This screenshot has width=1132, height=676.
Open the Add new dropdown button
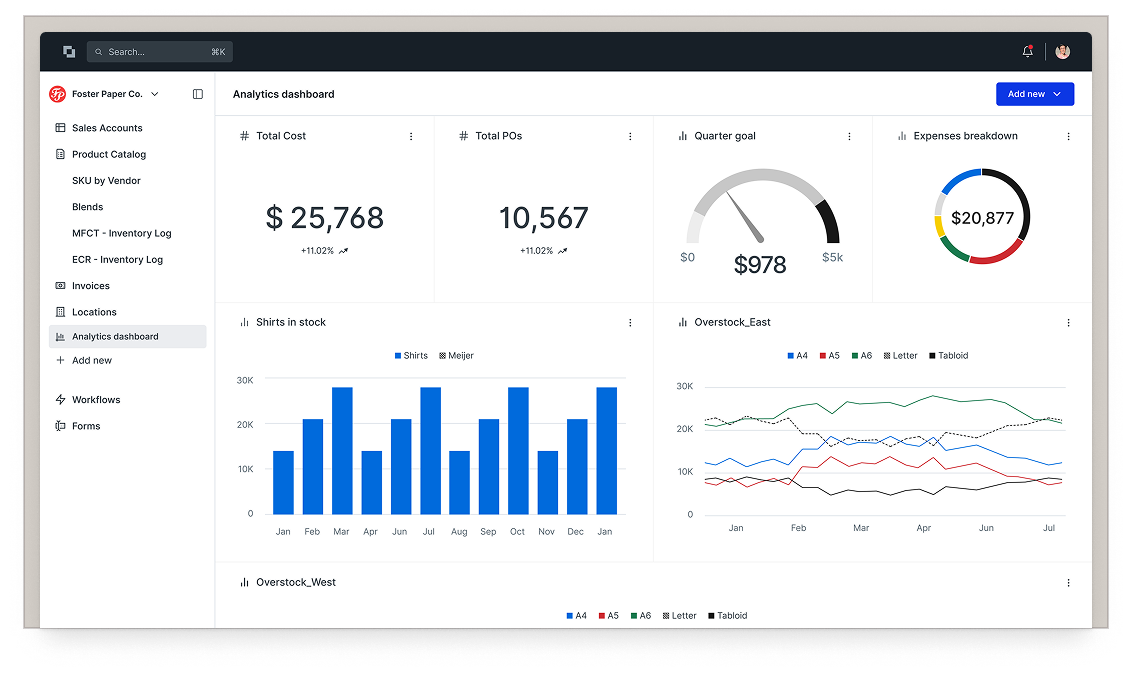pyautogui.click(x=1034, y=94)
